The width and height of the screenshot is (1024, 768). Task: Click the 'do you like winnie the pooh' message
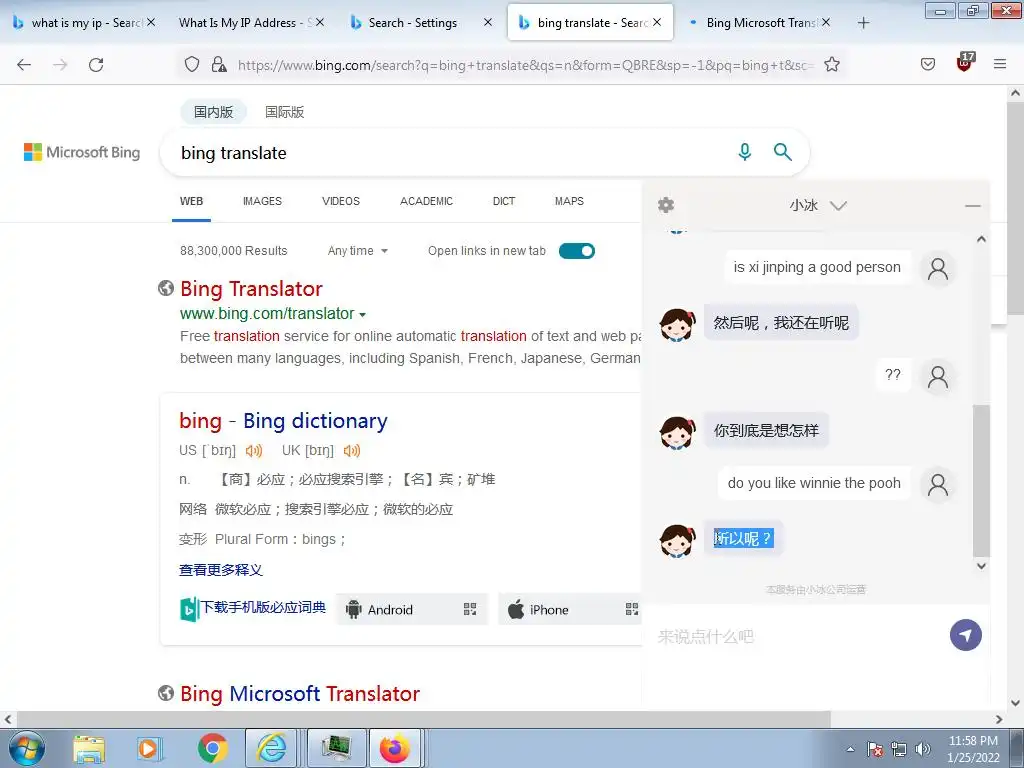tap(814, 483)
